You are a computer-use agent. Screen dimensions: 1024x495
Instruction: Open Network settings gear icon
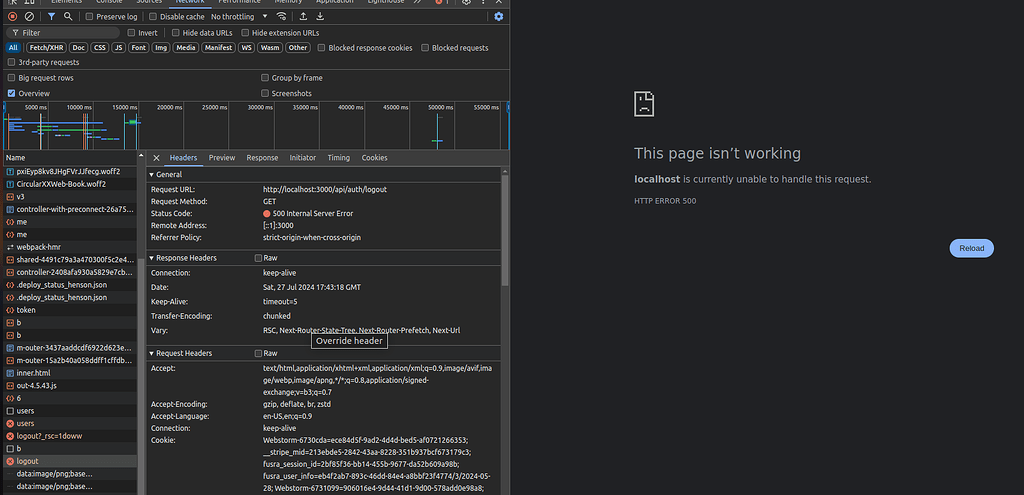click(x=499, y=17)
